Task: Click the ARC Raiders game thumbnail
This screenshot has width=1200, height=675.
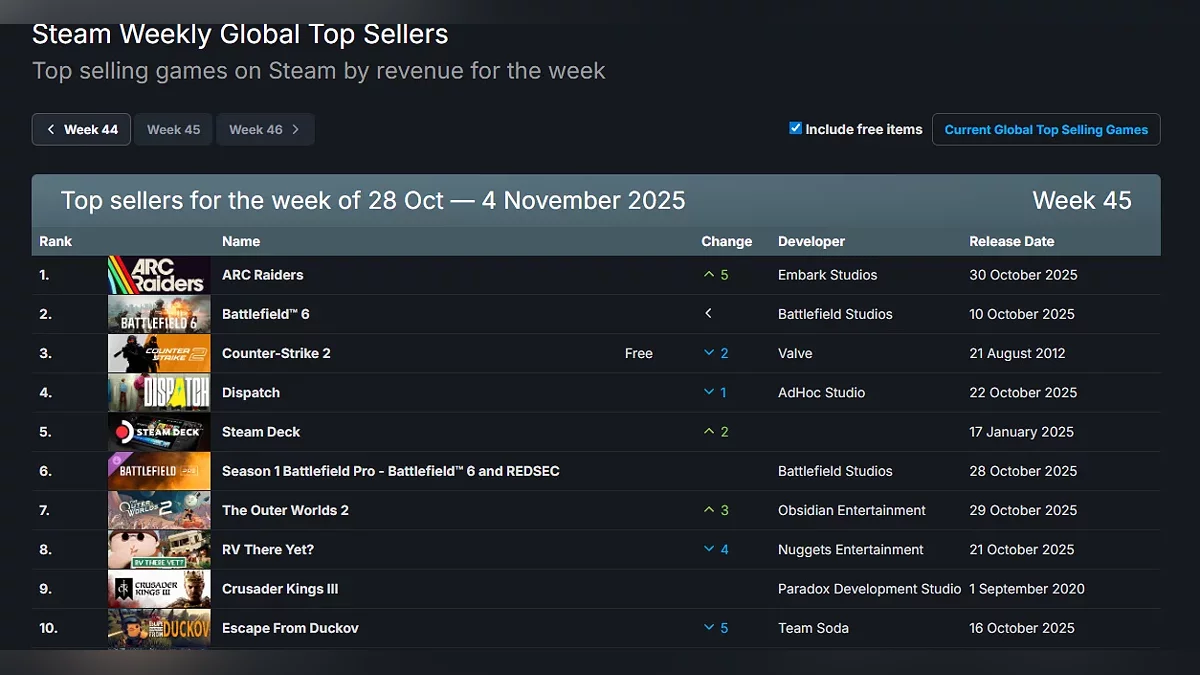Action: click(159, 275)
